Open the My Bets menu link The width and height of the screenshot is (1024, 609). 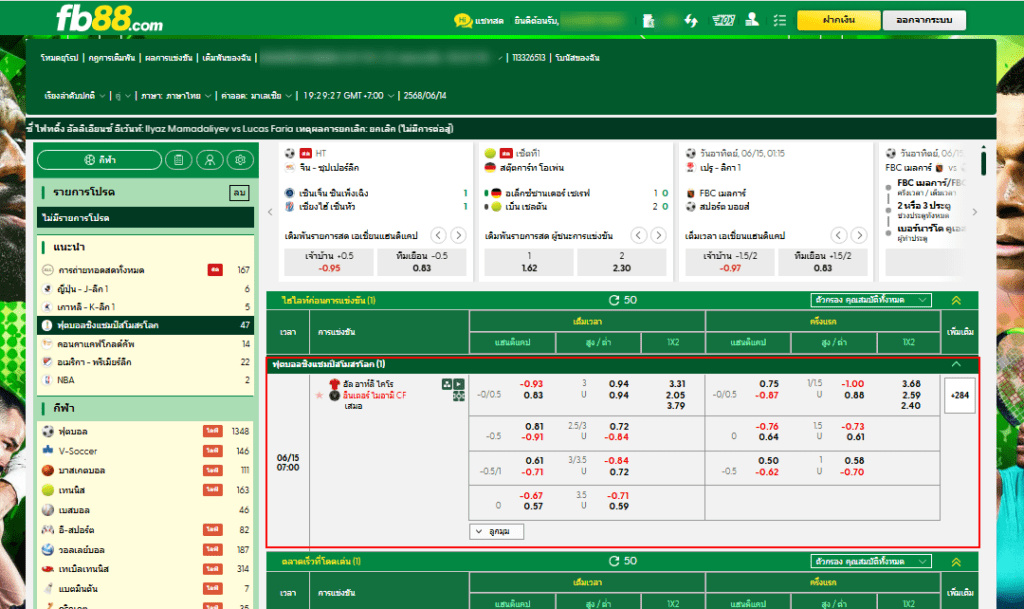227,58
